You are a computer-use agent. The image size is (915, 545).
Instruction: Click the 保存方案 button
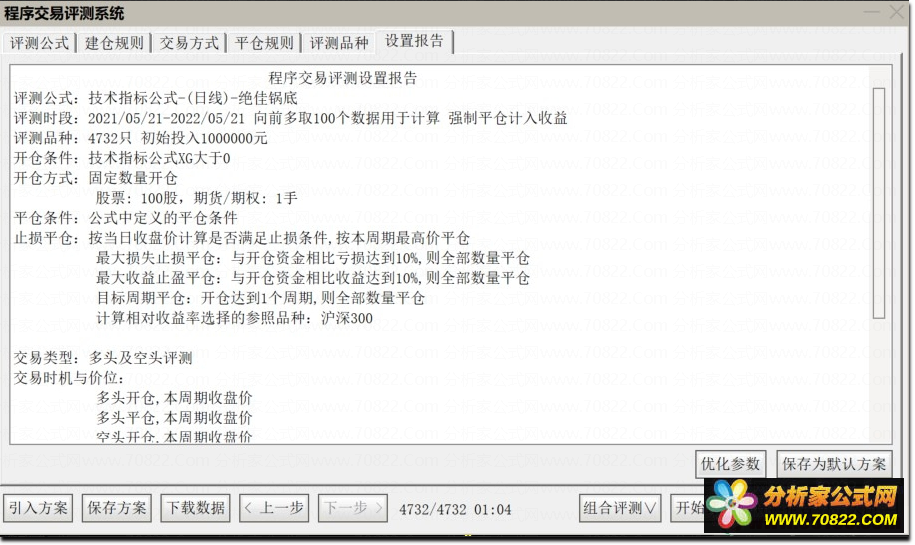coord(117,508)
